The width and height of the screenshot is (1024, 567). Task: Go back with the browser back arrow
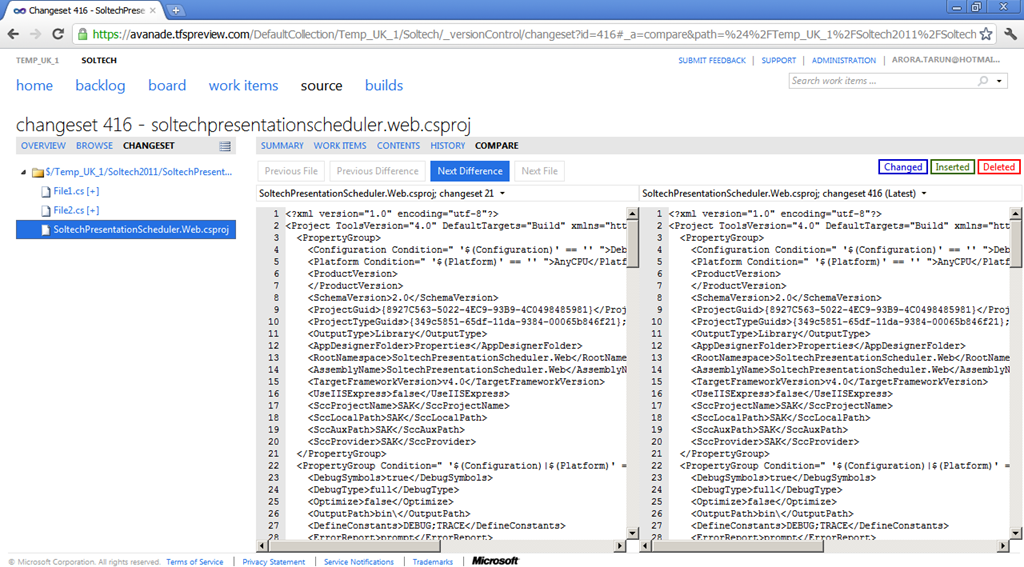tap(13, 34)
